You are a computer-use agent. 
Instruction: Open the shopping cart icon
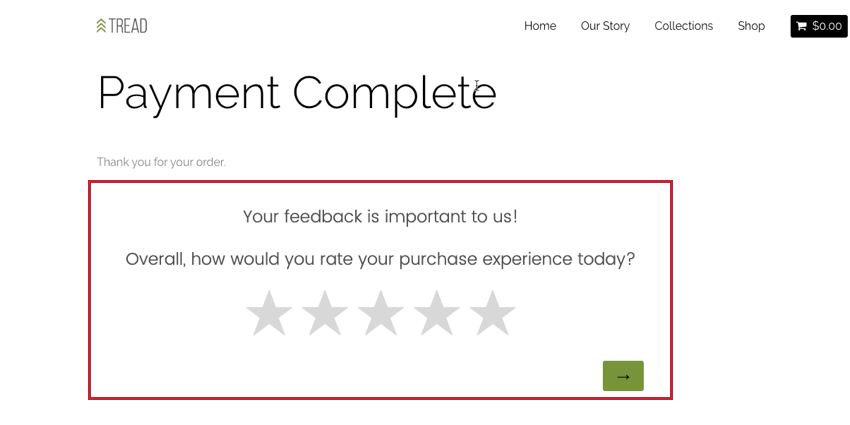click(x=801, y=26)
